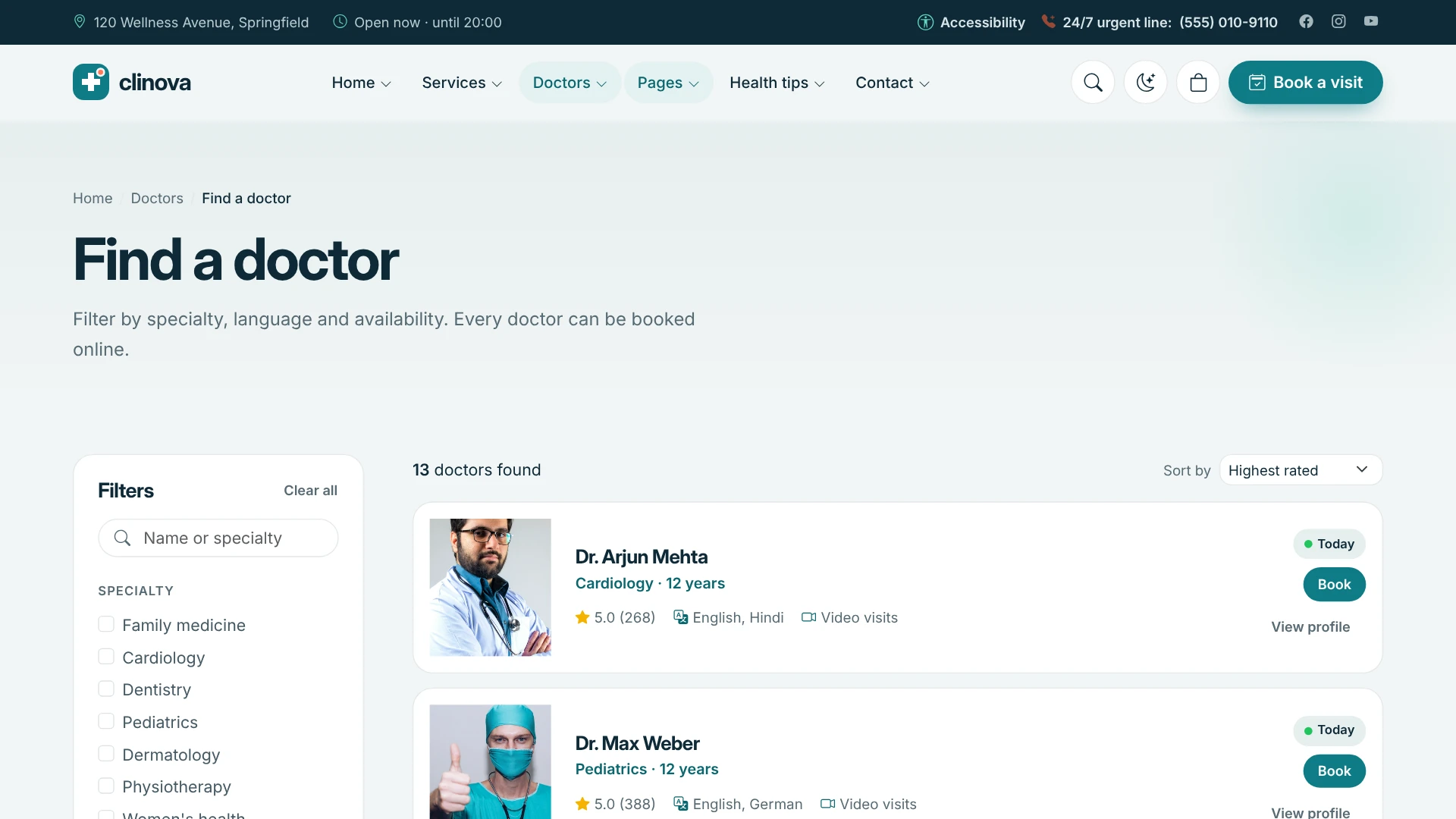Clear all filters
1456x819 pixels.
(310, 491)
